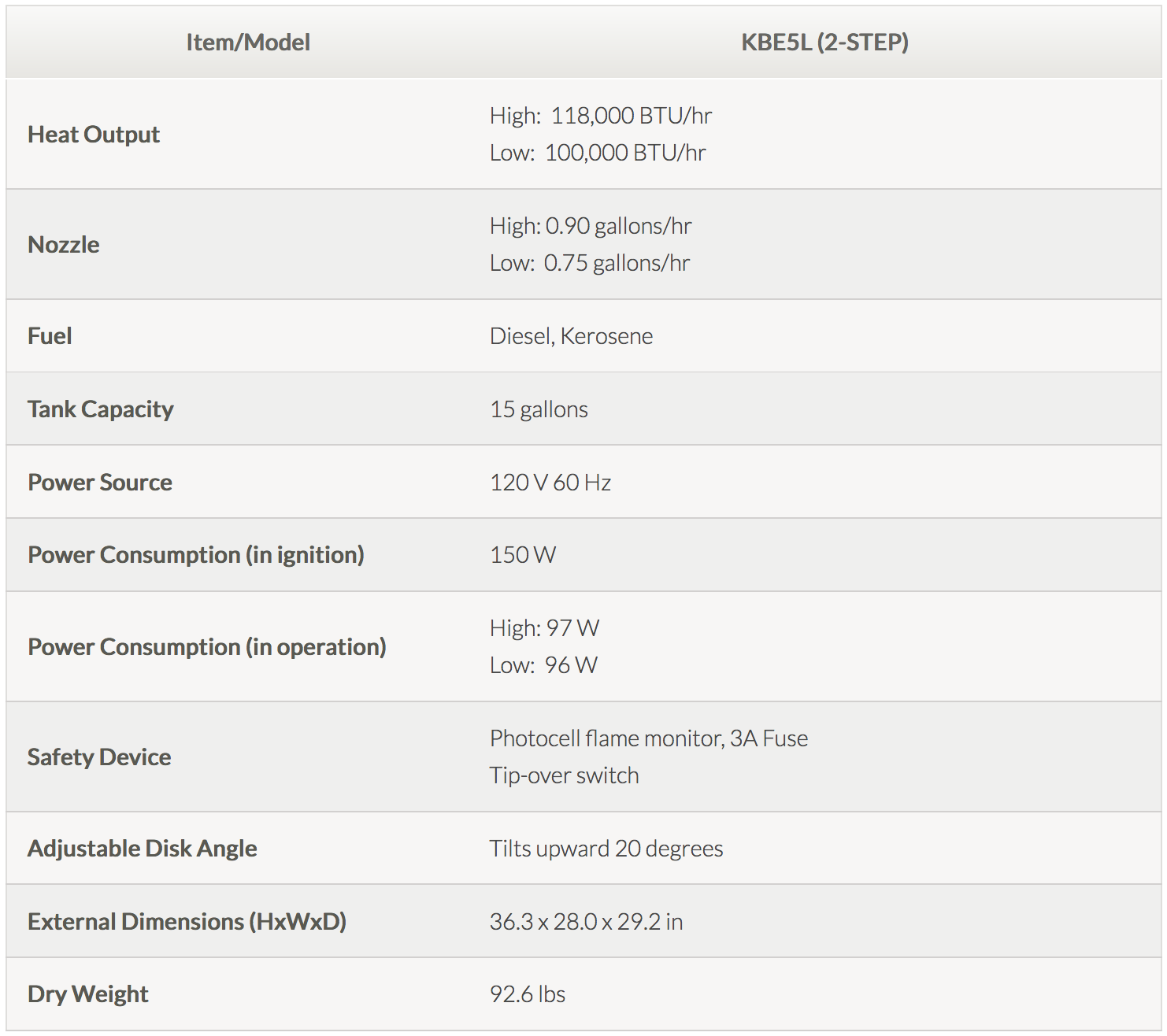Click the Photocell flame monitor text
Viewport: 1167px width, 1036px height.
(x=606, y=738)
